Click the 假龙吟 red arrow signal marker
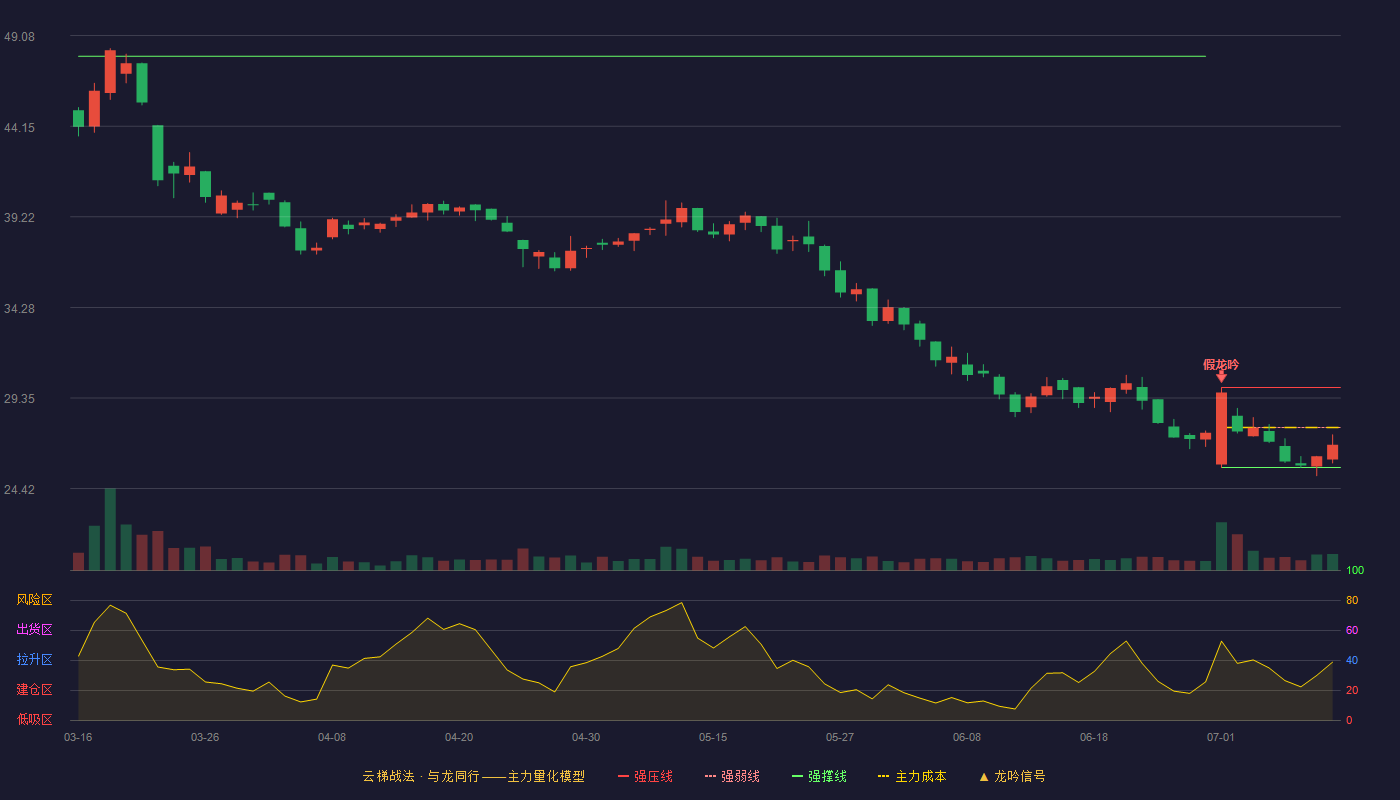 click(x=1221, y=376)
